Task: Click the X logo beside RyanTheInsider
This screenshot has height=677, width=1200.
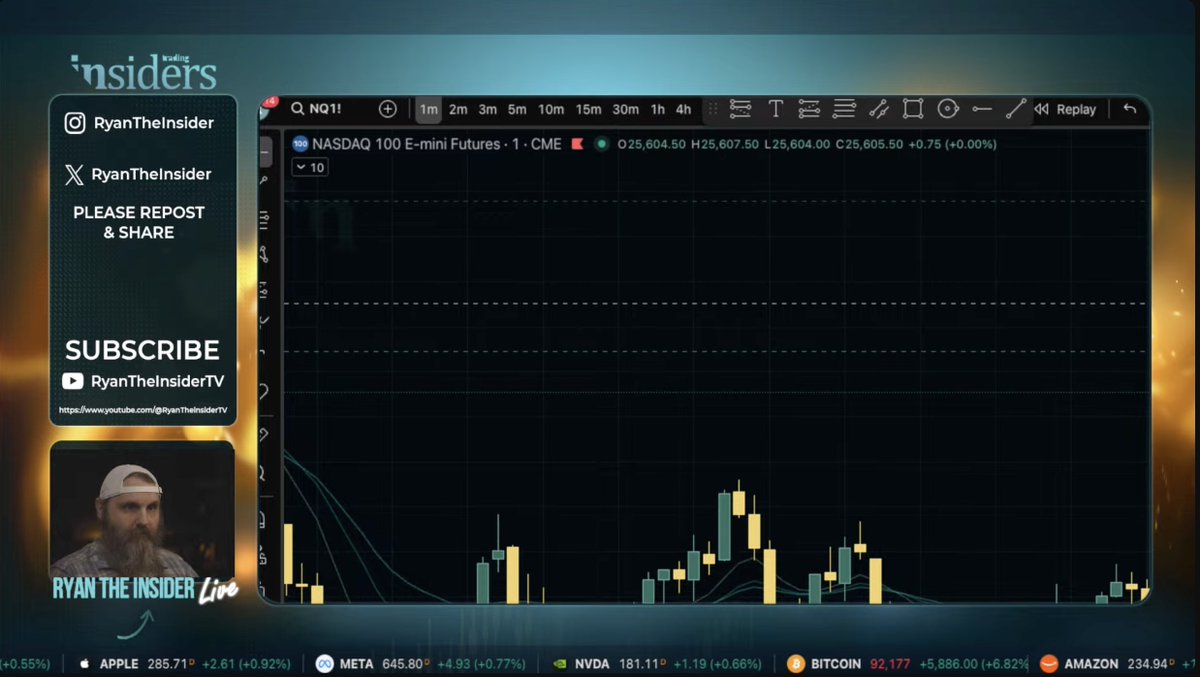Action: (74, 174)
